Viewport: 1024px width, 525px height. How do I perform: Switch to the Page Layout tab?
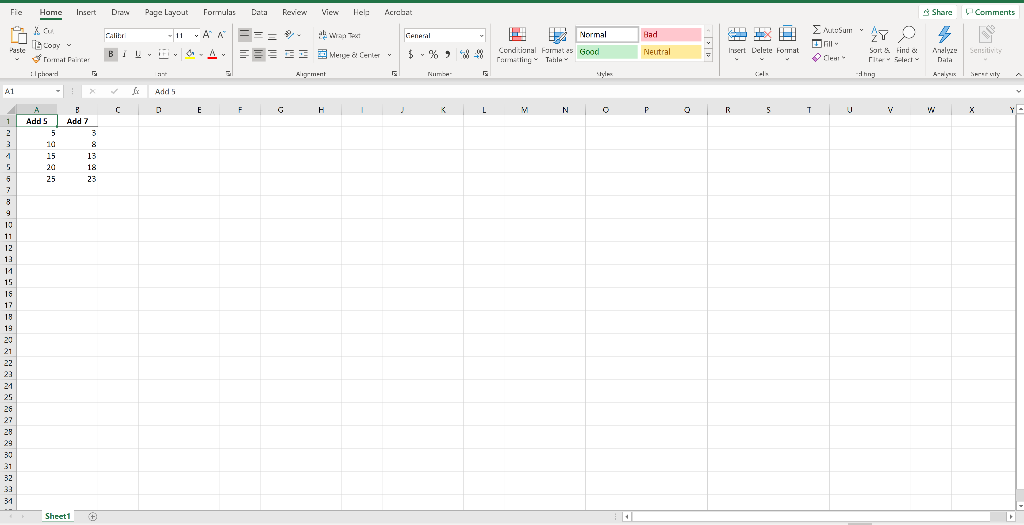(x=167, y=12)
